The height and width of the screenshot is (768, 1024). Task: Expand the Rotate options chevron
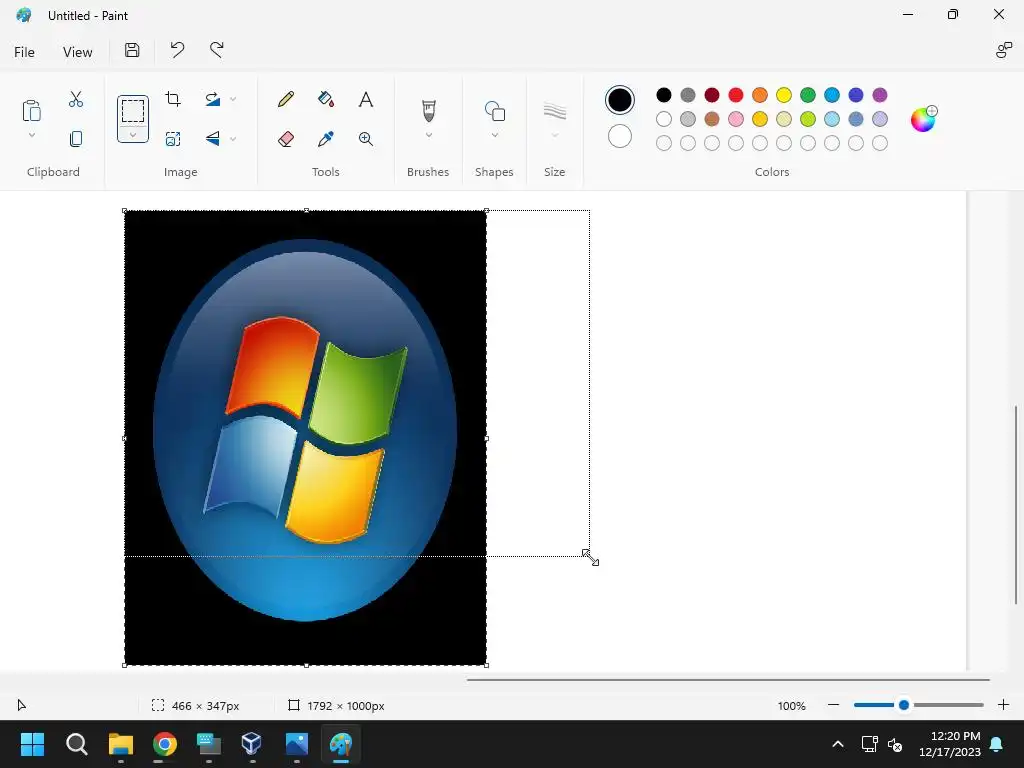click(233, 99)
